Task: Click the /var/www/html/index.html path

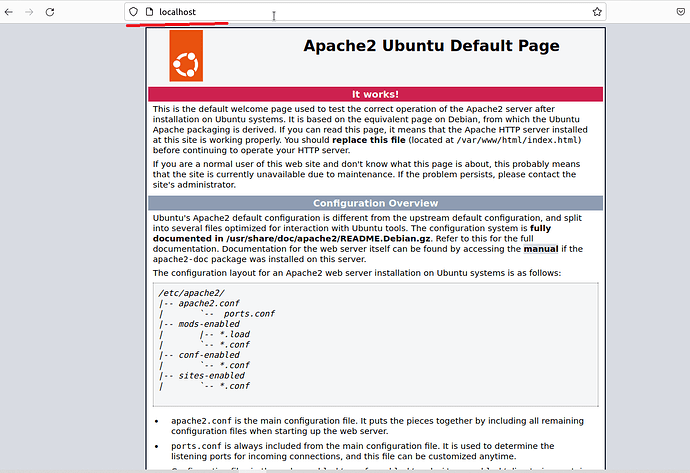Action: [x=518, y=140]
